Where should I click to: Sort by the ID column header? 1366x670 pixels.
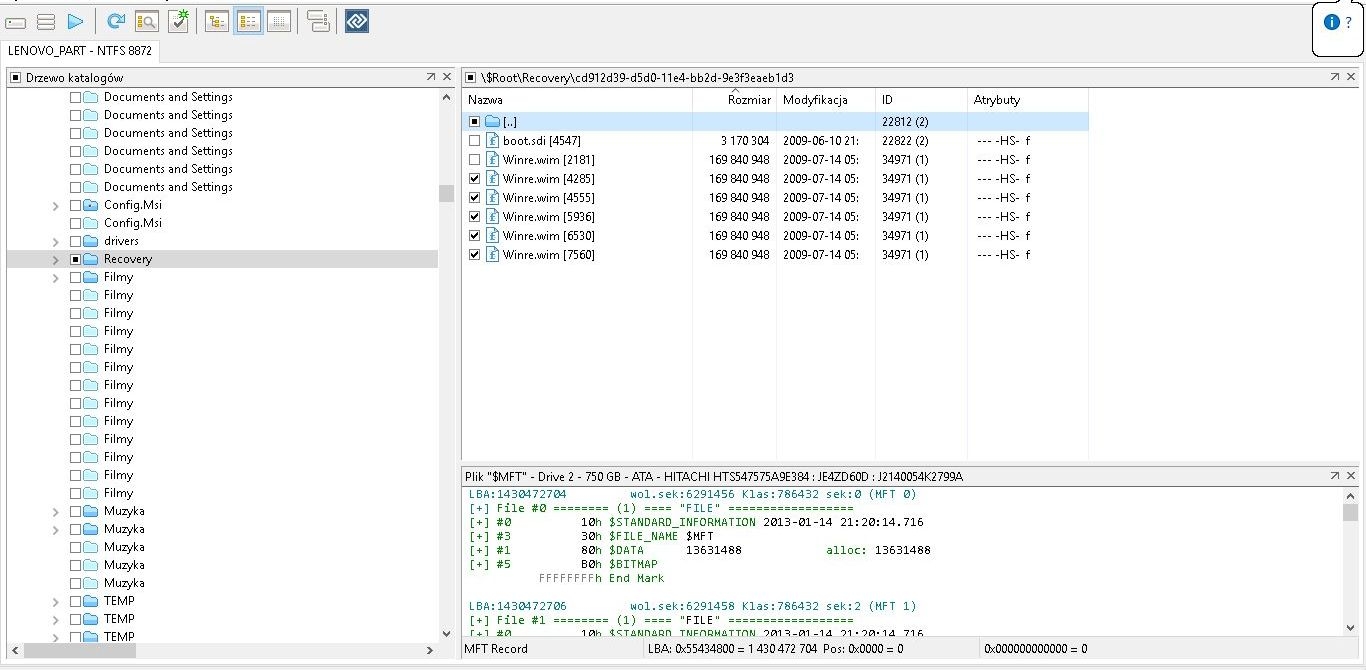pos(920,100)
